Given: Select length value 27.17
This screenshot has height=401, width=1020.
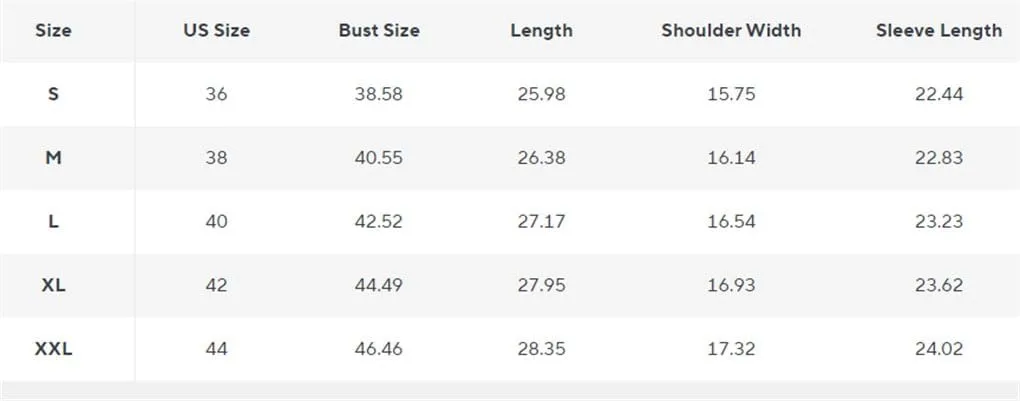Looking at the screenshot, I should (541, 221).
